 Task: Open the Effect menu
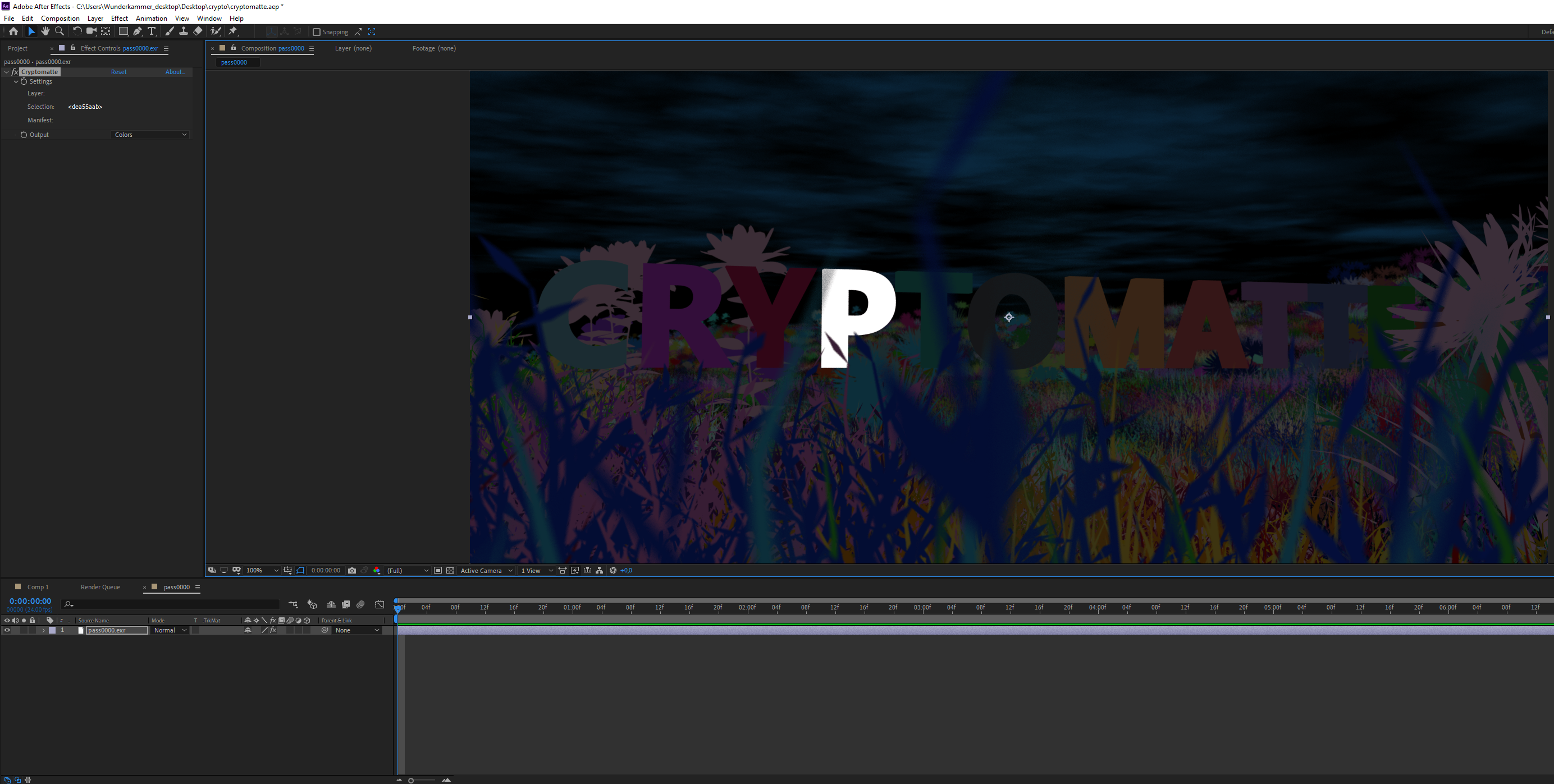point(120,18)
